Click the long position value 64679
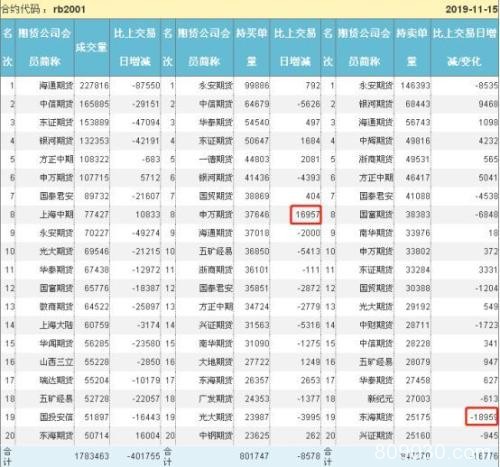Viewport: 500px width, 467px height. [x=257, y=104]
